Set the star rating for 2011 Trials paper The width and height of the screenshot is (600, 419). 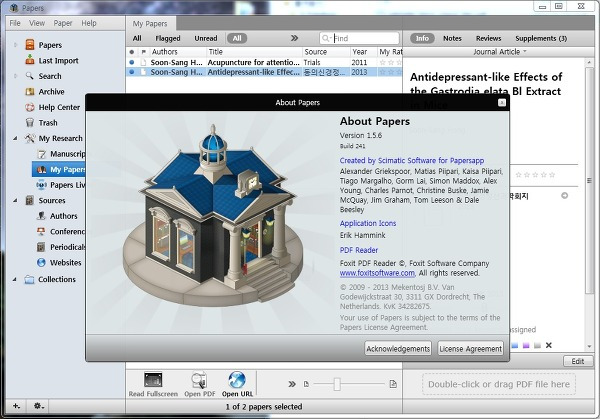point(390,62)
